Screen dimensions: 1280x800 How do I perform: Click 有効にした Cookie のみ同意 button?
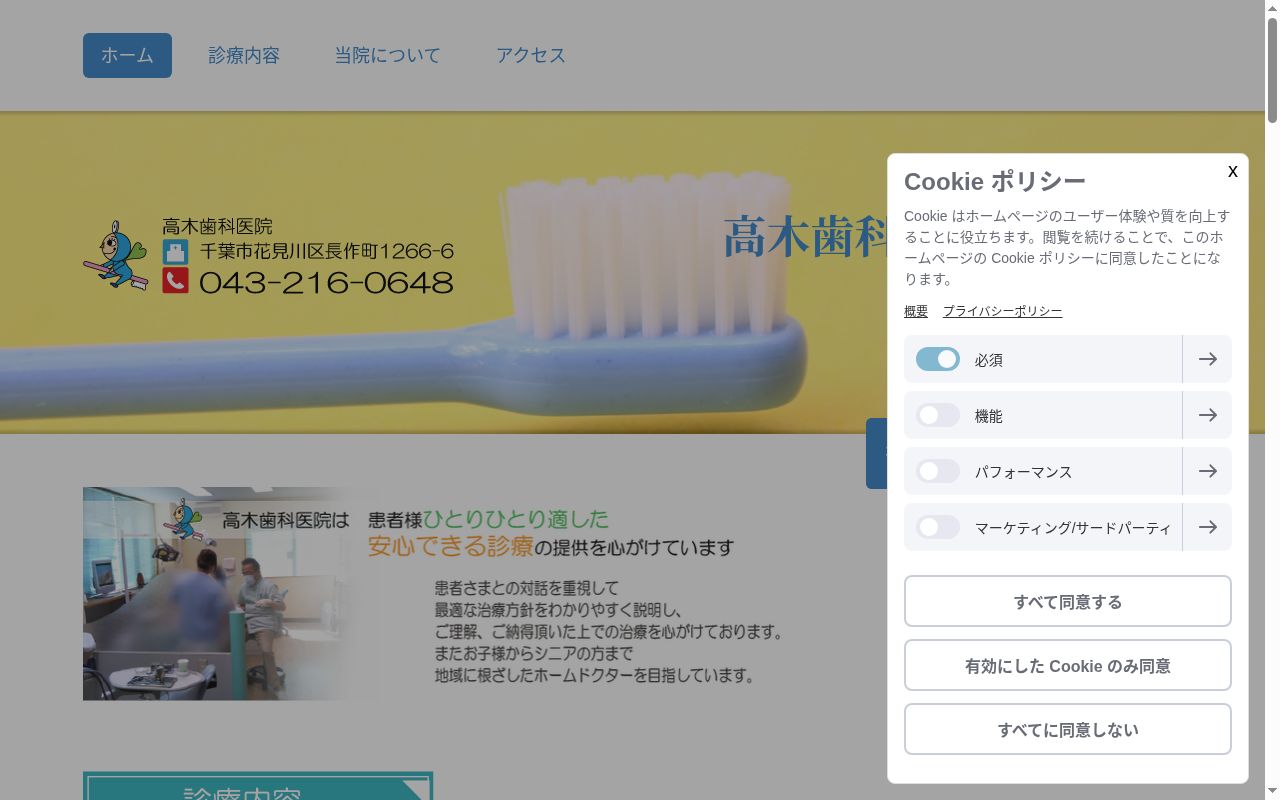tap(1068, 665)
